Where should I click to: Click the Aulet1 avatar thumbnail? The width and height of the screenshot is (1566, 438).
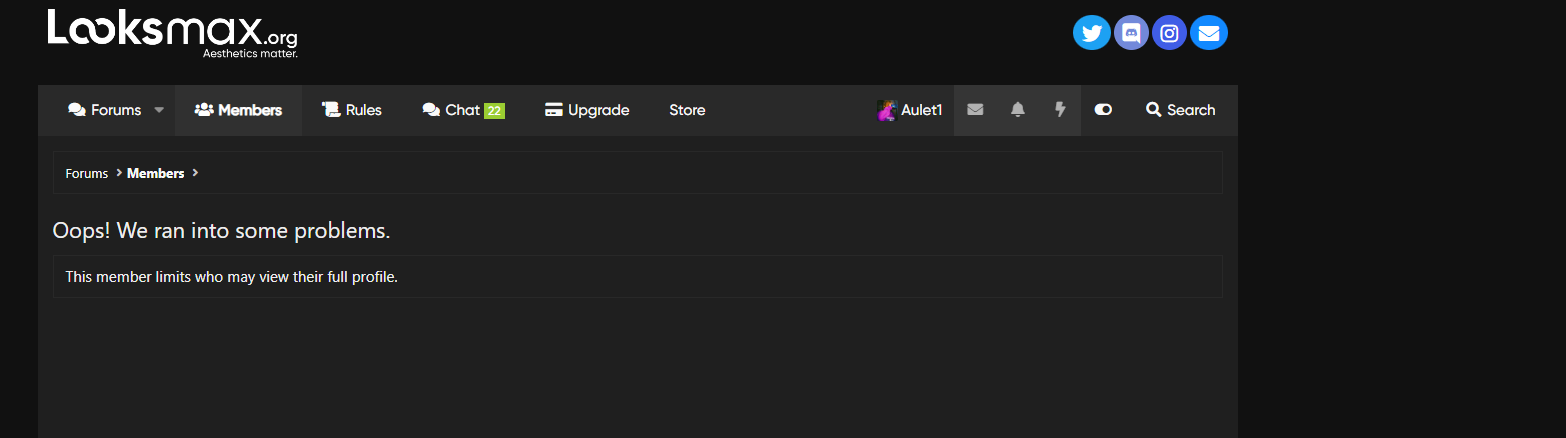[886, 110]
